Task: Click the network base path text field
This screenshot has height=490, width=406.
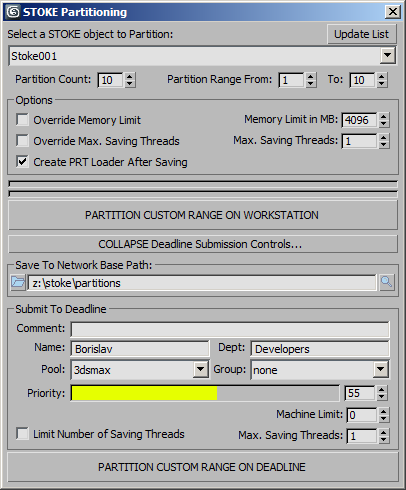Action: click(x=202, y=283)
